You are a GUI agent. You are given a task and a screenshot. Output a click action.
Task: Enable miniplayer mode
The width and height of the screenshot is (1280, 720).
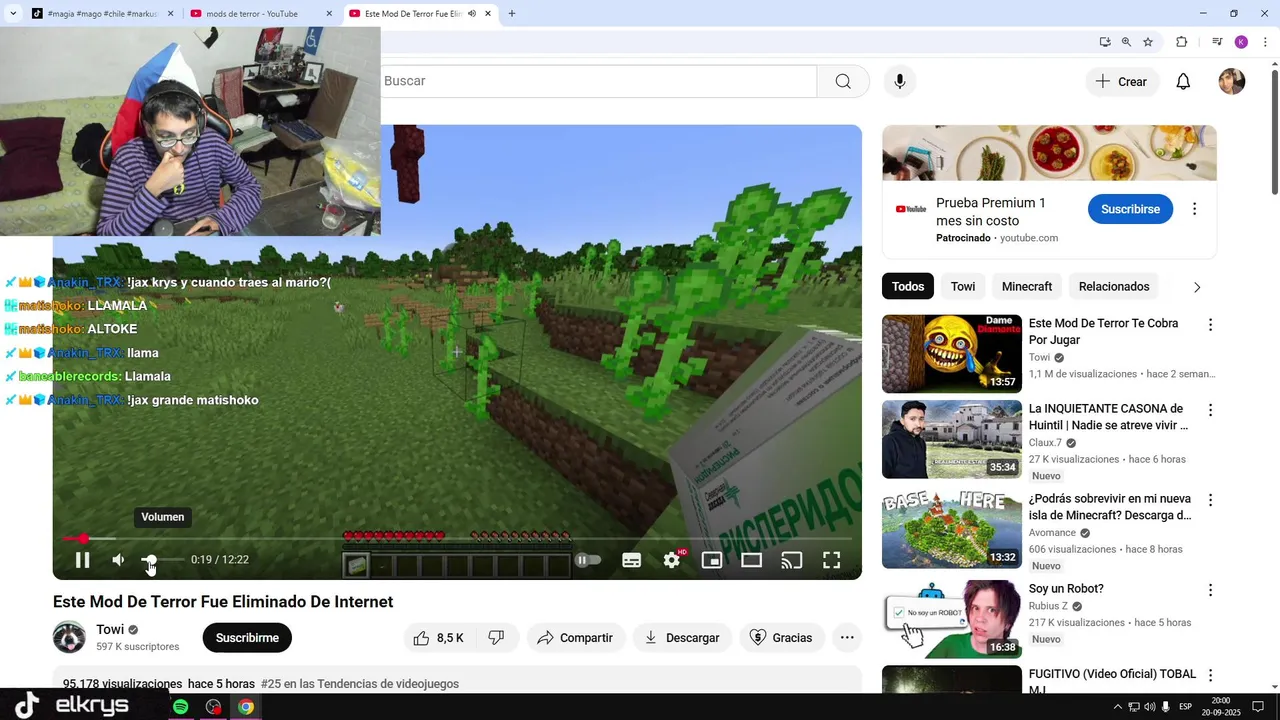pos(712,560)
